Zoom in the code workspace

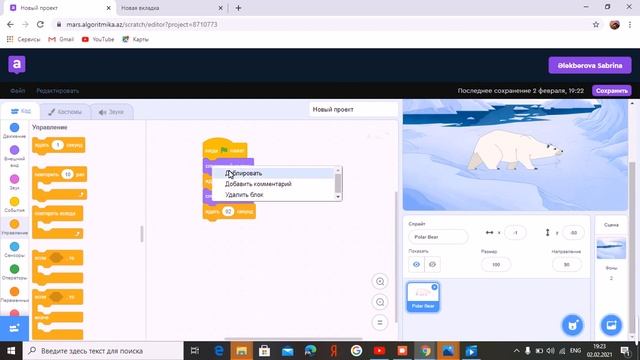(380, 282)
